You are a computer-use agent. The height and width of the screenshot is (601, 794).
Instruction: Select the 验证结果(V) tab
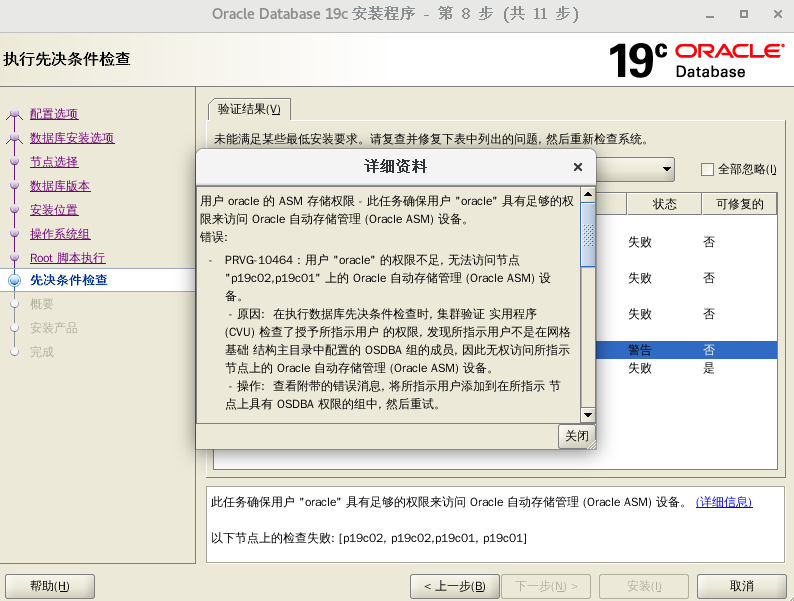point(249,109)
